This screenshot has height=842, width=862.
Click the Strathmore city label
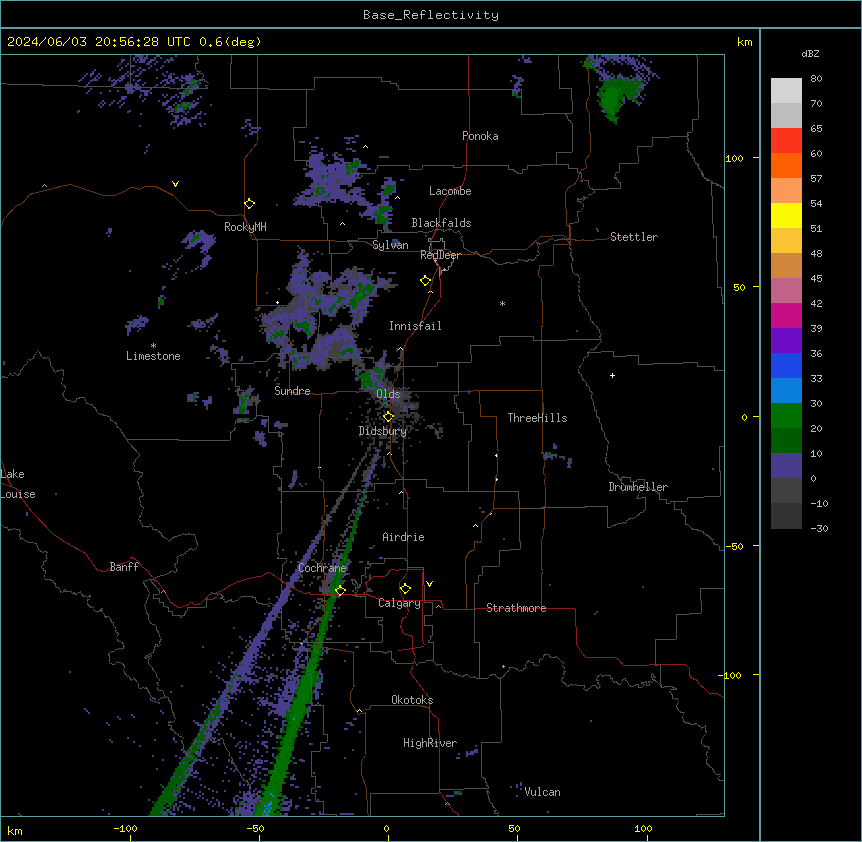[x=516, y=608]
